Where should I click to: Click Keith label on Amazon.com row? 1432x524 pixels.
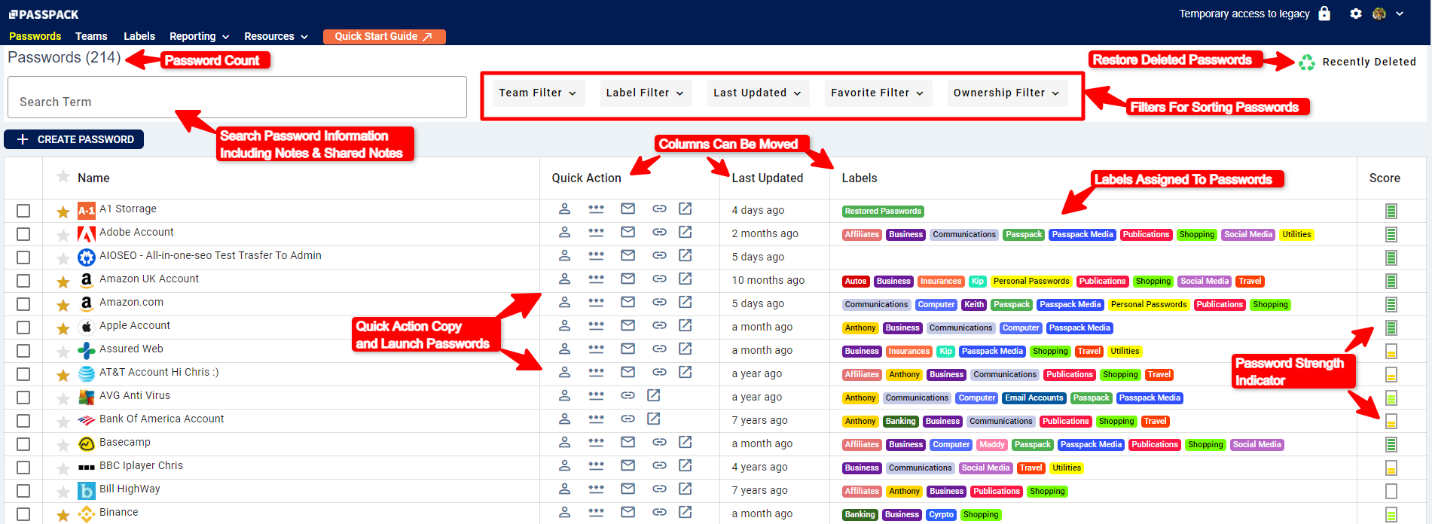(973, 305)
